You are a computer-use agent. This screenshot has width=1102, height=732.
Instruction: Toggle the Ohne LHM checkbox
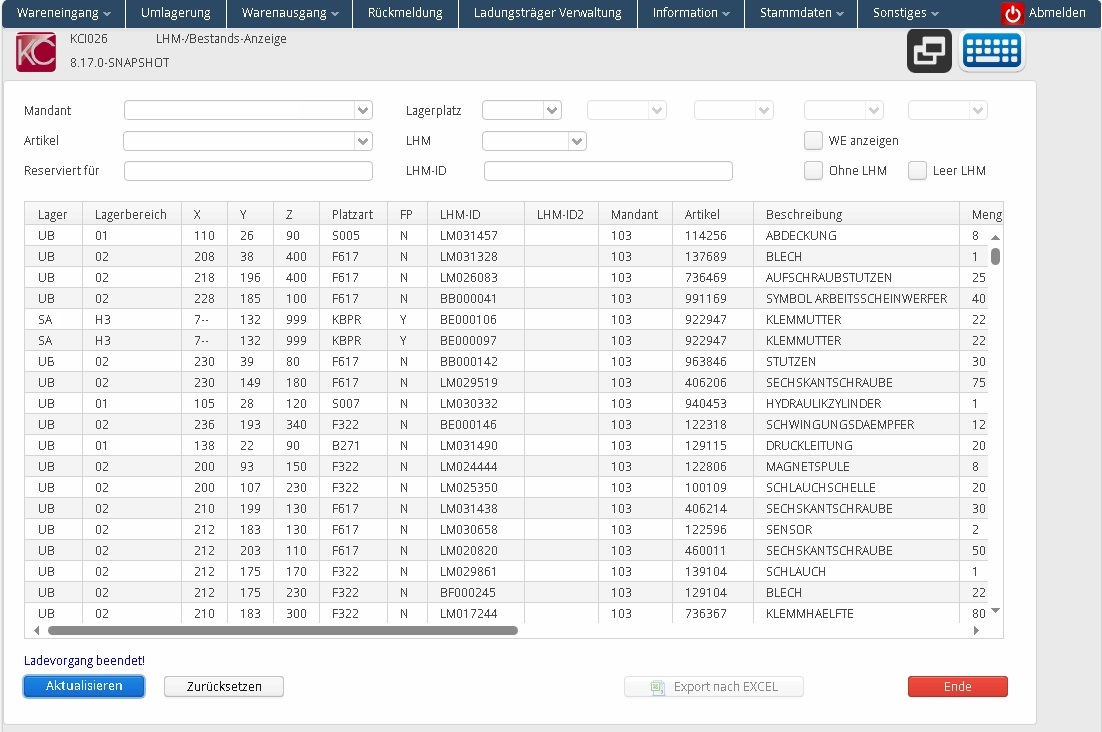coord(813,171)
